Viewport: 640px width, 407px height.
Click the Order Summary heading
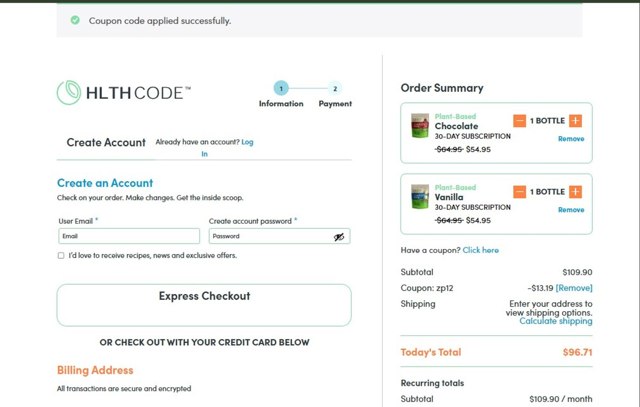442,88
